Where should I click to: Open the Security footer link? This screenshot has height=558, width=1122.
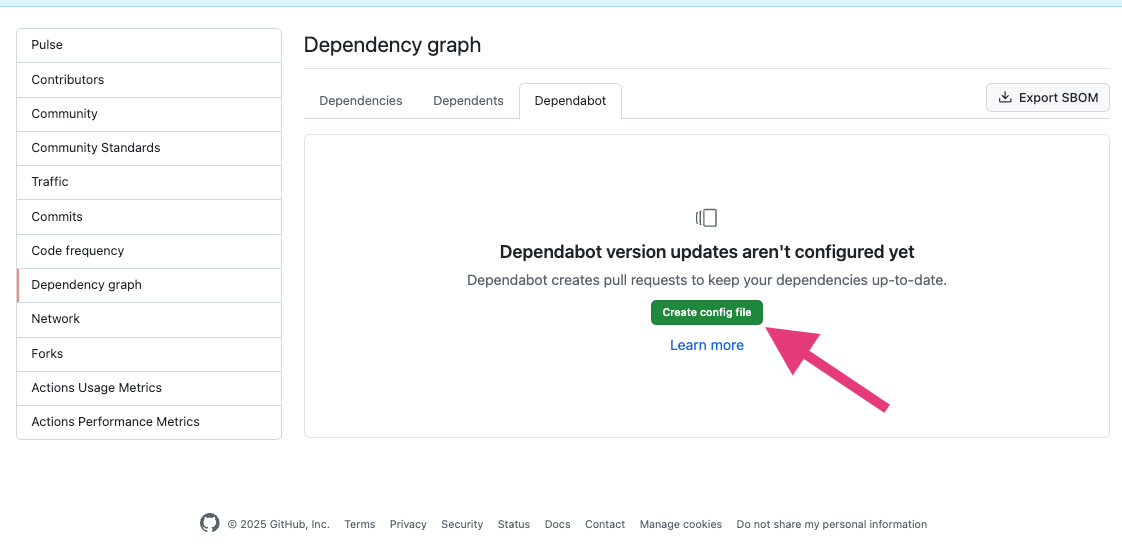462,524
